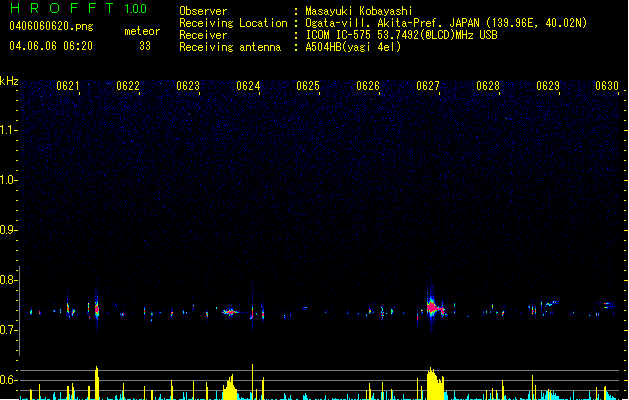
Task: Click the Receiving Location label
Action: point(233,23)
